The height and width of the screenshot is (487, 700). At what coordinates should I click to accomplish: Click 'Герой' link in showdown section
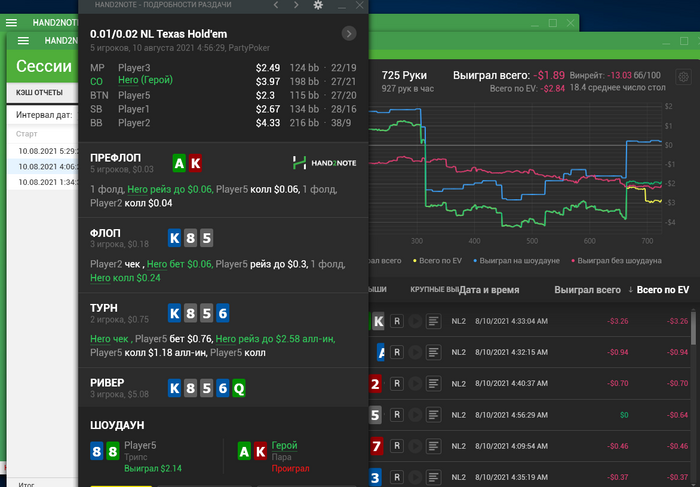pos(284,445)
